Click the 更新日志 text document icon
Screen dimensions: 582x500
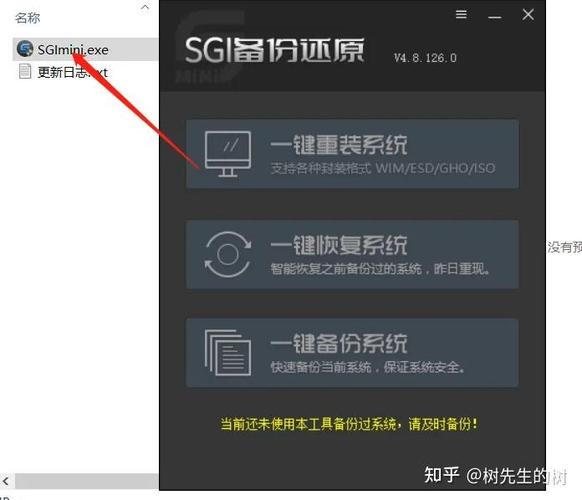point(25,71)
